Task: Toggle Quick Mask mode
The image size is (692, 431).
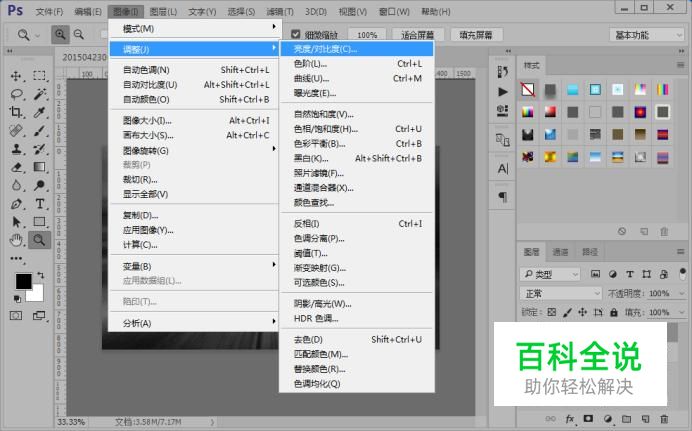Action: [16, 315]
